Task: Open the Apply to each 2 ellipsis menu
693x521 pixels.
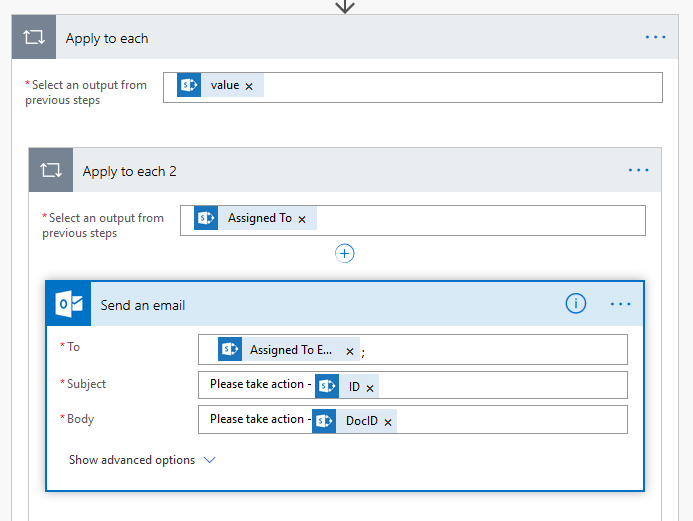Action: [x=638, y=171]
